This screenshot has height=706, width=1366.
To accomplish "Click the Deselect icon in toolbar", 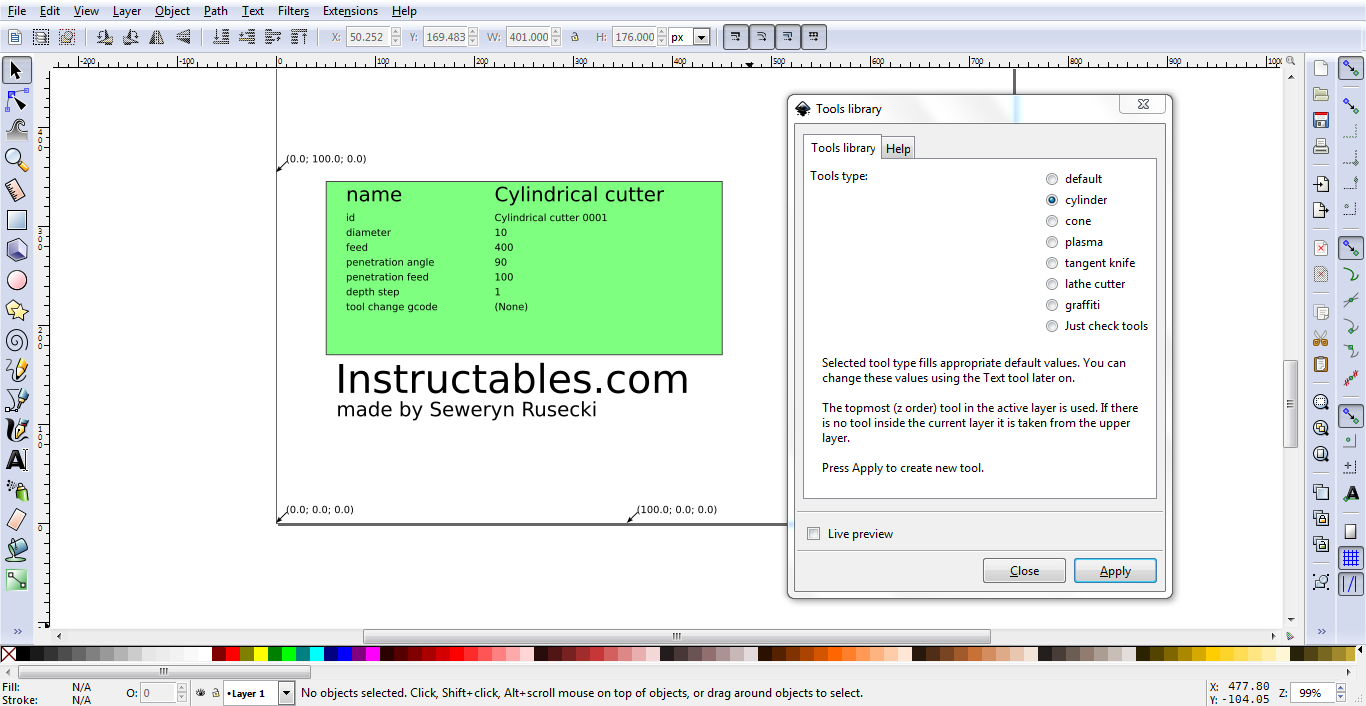I will coord(67,37).
